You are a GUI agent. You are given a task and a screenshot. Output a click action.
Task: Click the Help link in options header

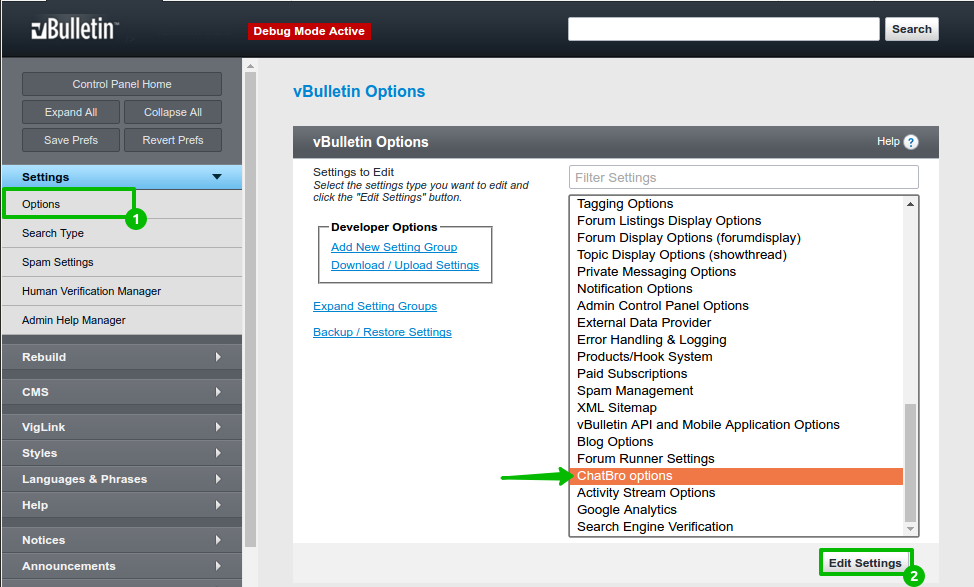tap(888, 142)
